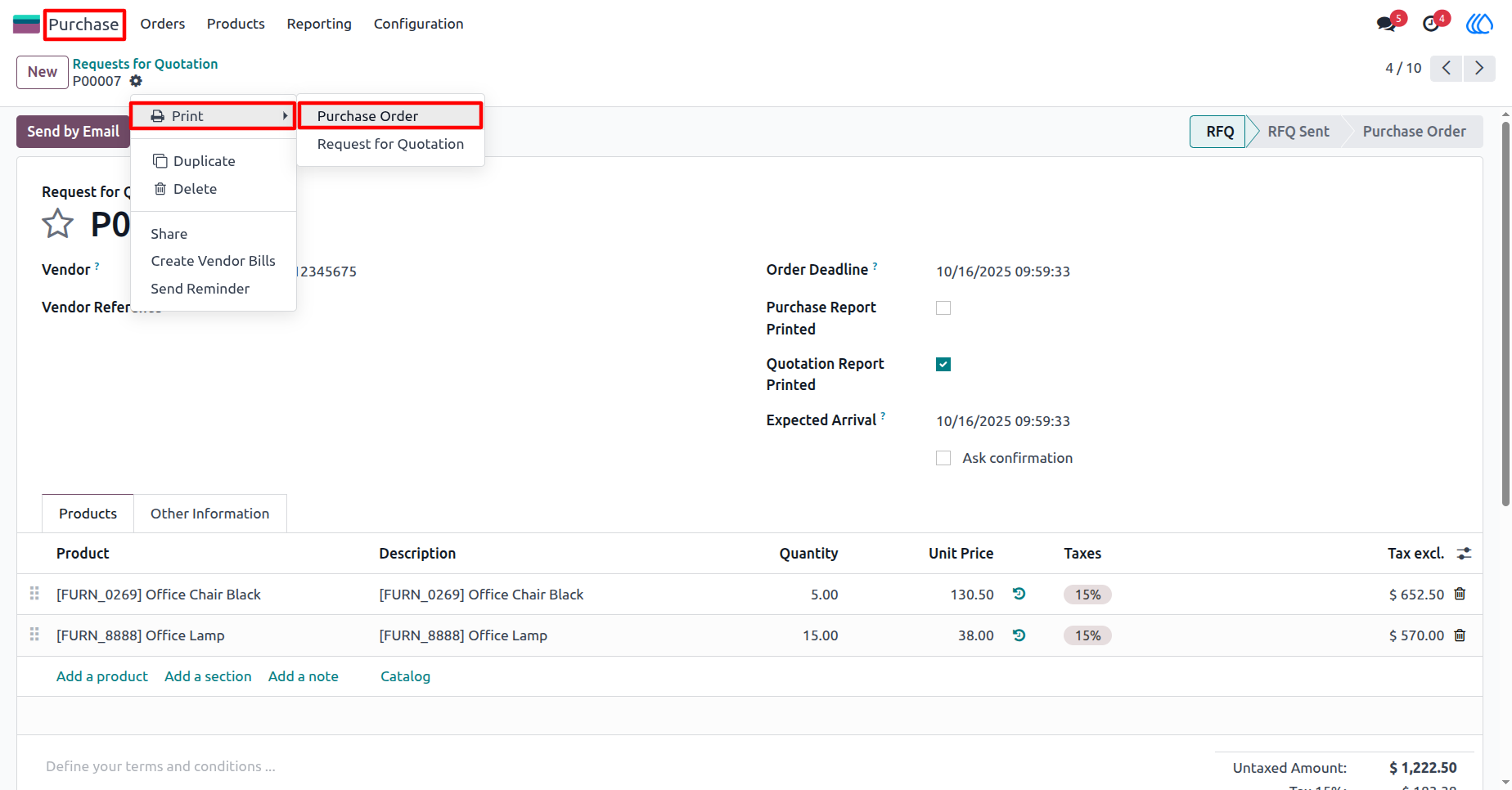Open the Reporting menu
This screenshot has height=790, width=1512.
tap(319, 24)
